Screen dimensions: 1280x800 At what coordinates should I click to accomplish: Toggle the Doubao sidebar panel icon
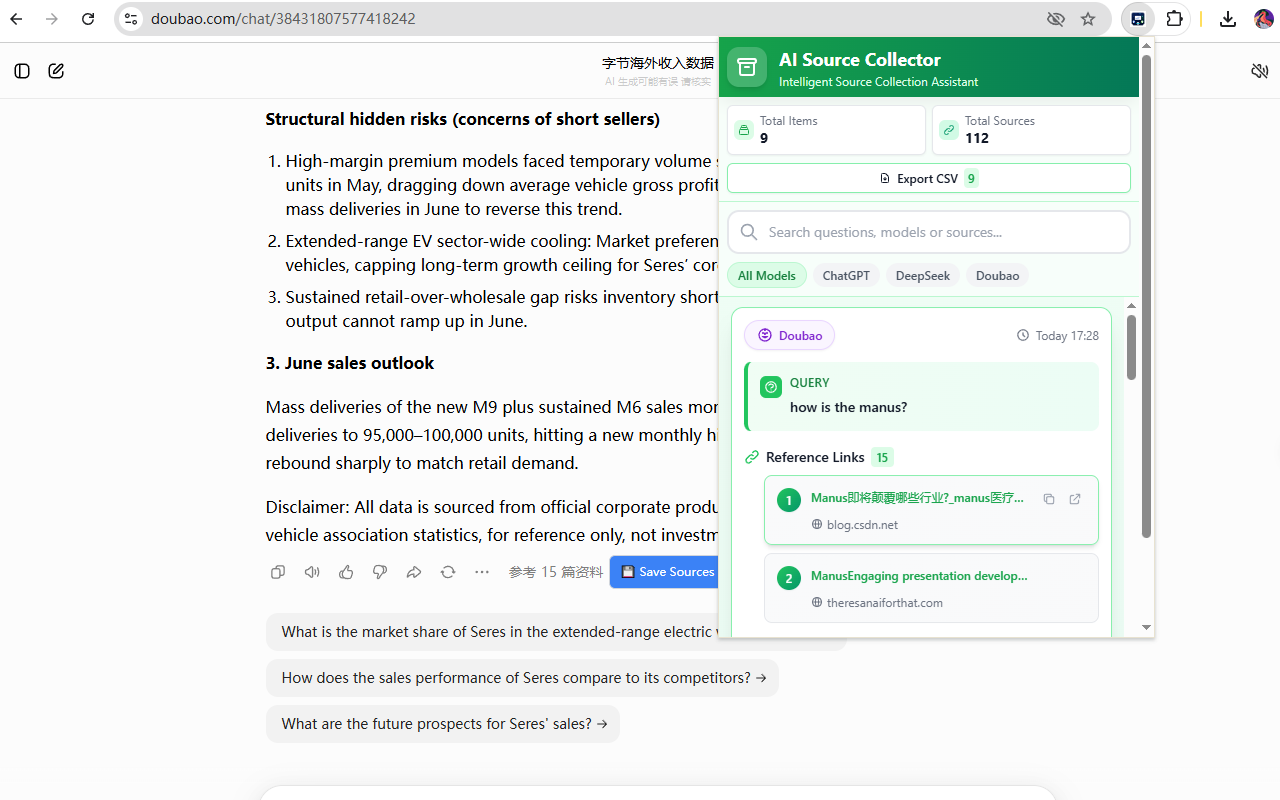coord(22,71)
